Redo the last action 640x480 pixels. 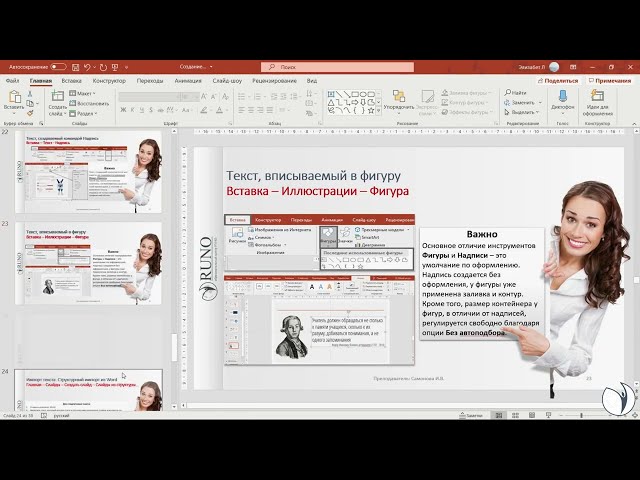103,67
